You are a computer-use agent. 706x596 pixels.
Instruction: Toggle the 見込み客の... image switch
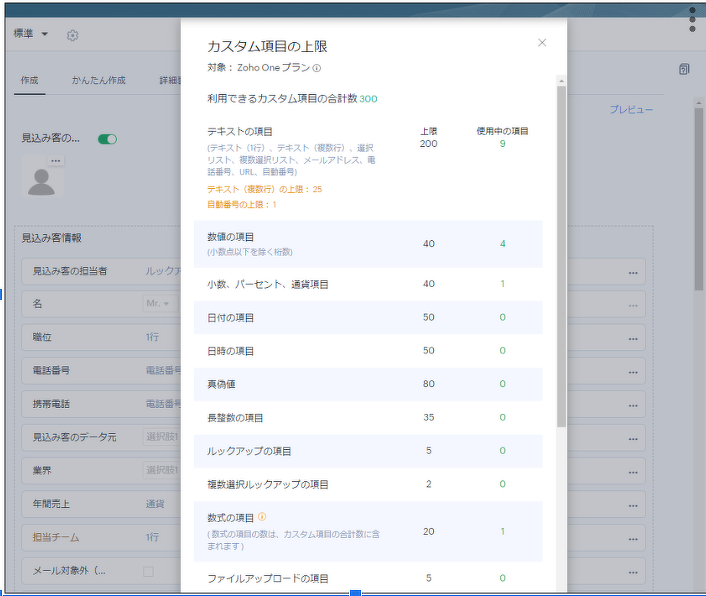click(107, 139)
